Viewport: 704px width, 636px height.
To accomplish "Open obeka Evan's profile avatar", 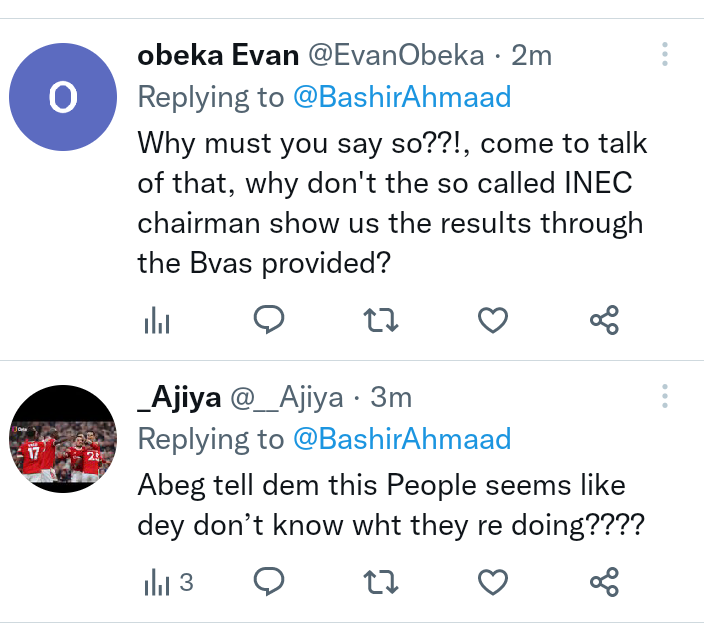I will pyautogui.click(x=63, y=97).
